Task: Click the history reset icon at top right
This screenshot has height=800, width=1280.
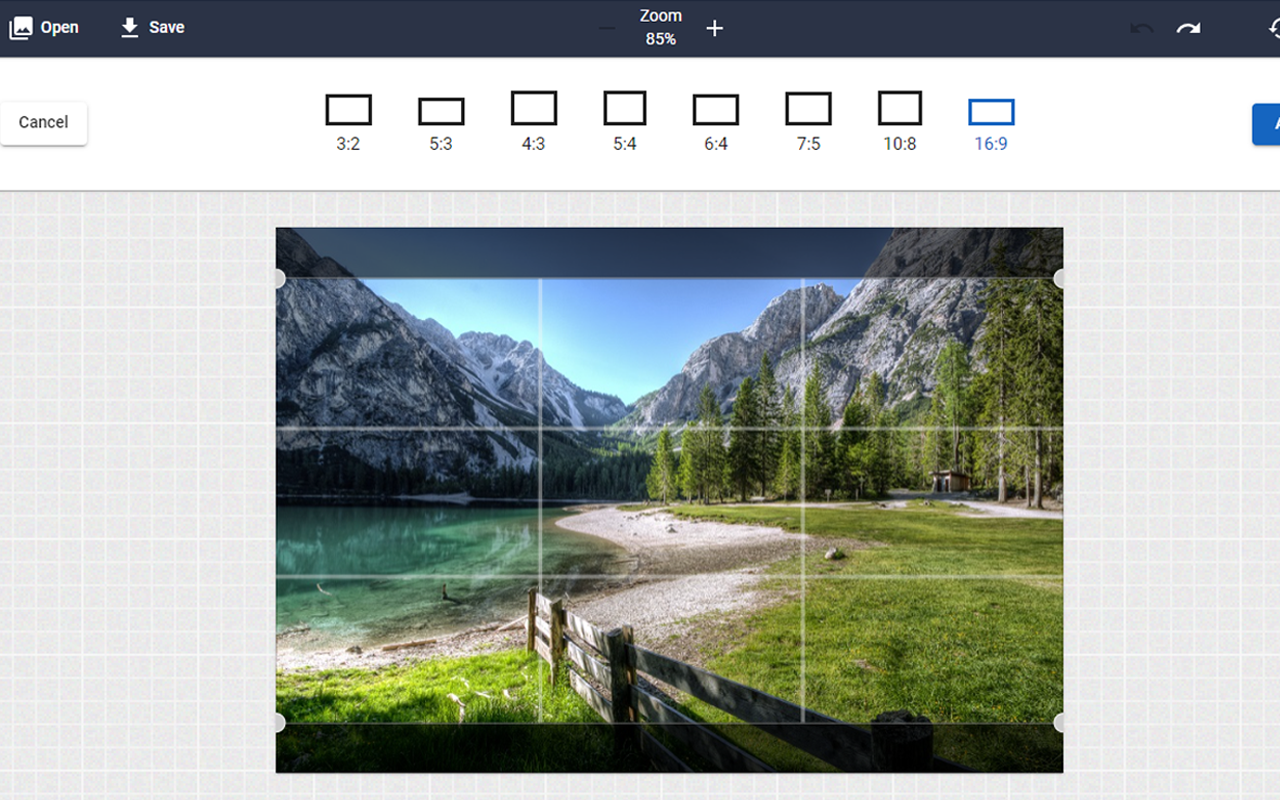Action: pos(1274,28)
